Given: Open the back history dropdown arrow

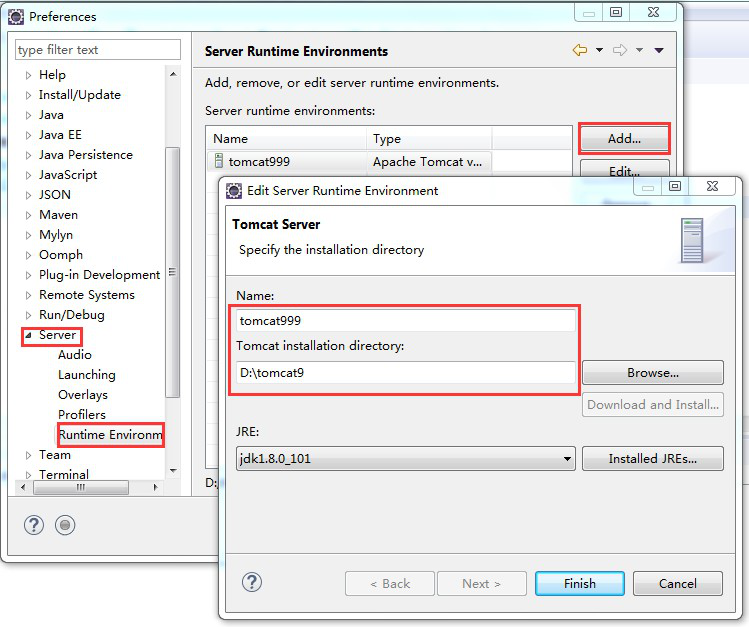Looking at the screenshot, I should point(599,51).
